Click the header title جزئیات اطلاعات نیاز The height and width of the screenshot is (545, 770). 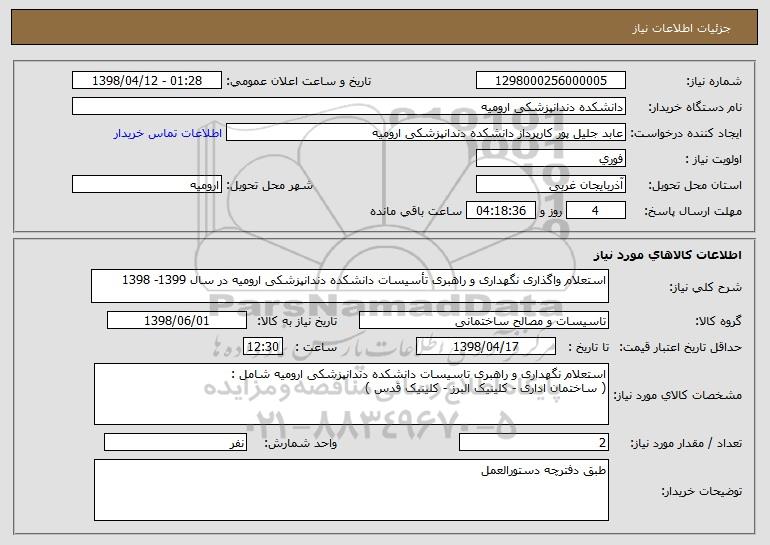coord(681,28)
